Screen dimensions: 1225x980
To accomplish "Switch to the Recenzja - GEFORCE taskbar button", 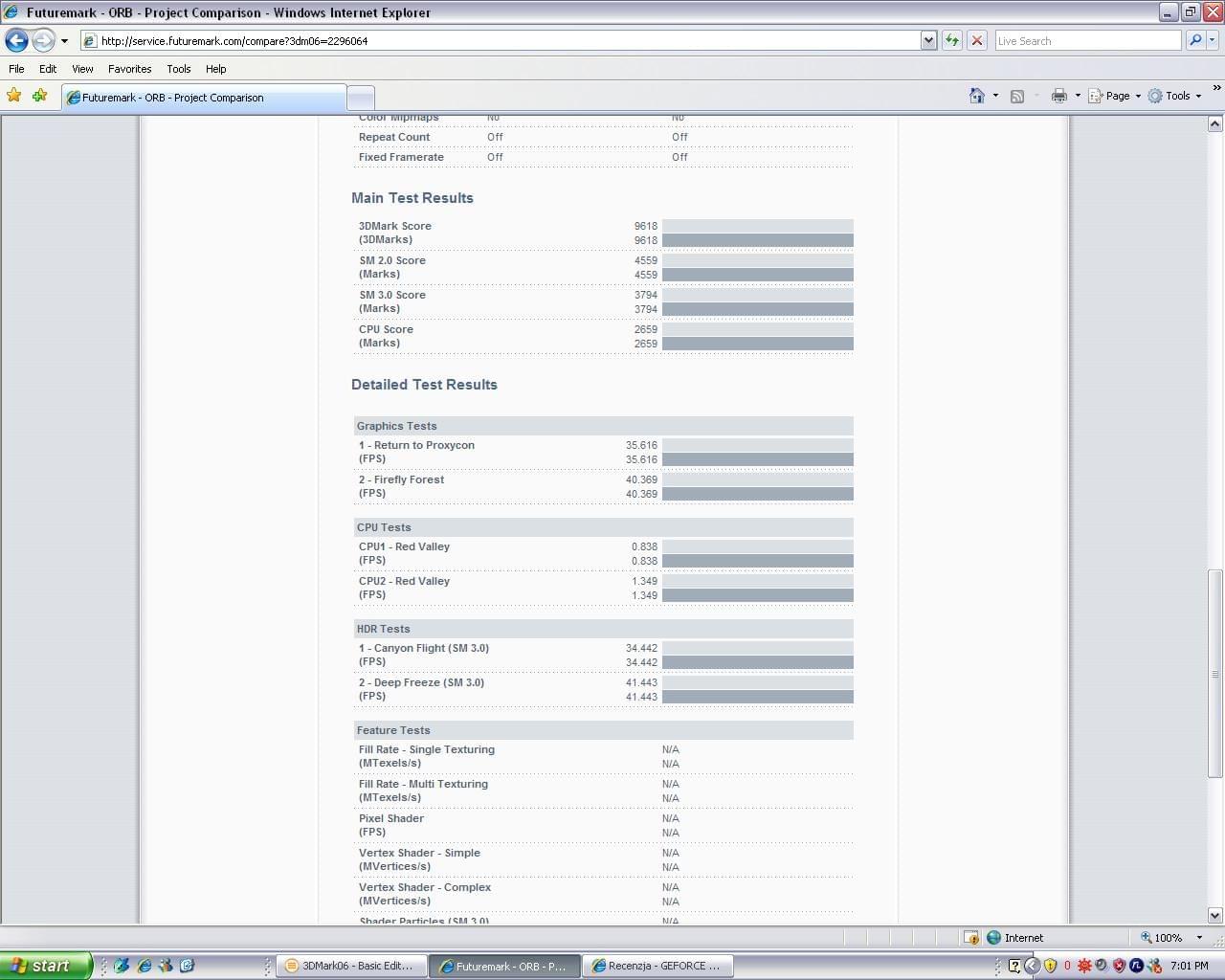I will coord(657,966).
